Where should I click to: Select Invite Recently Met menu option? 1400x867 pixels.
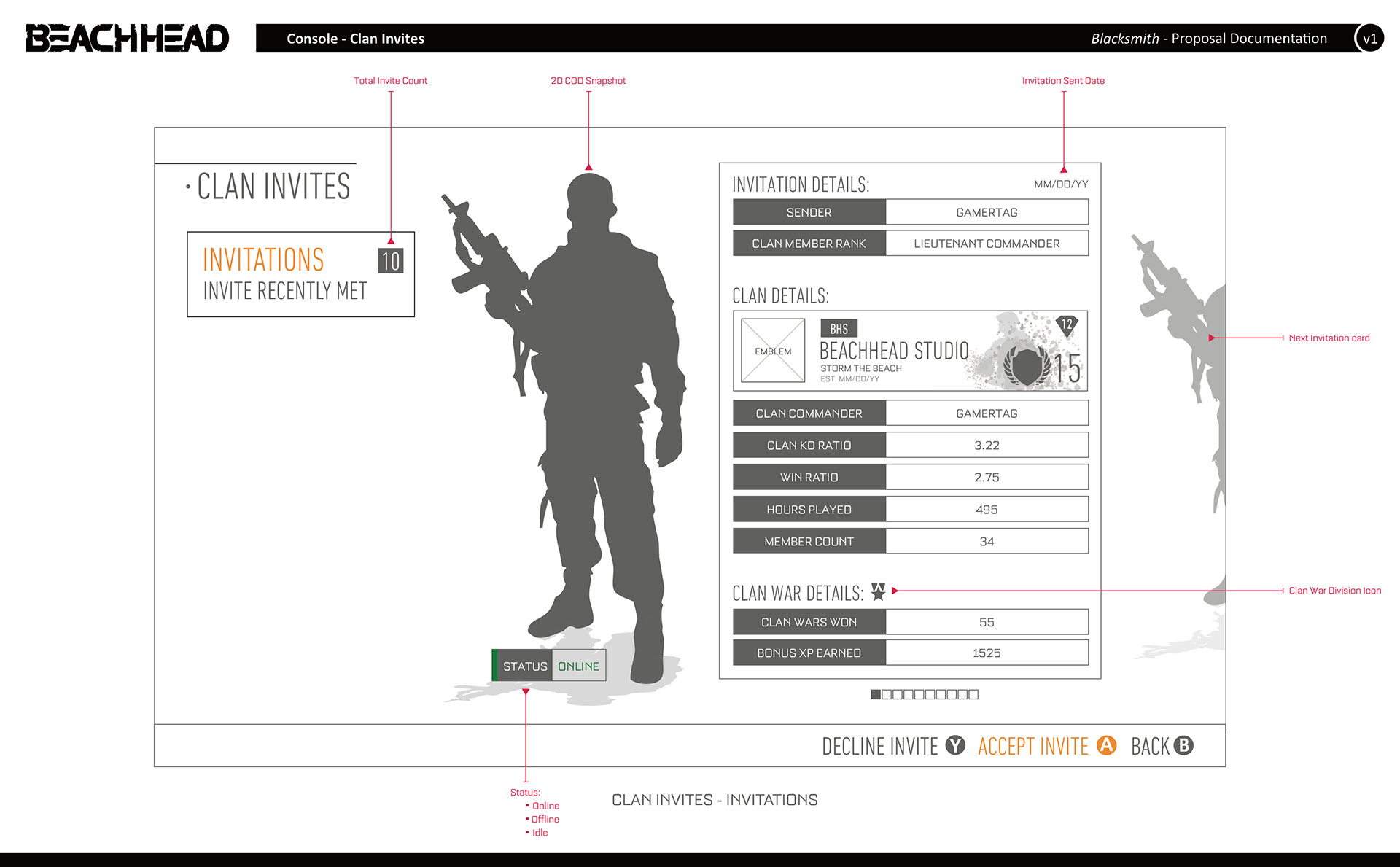pyautogui.click(x=285, y=291)
